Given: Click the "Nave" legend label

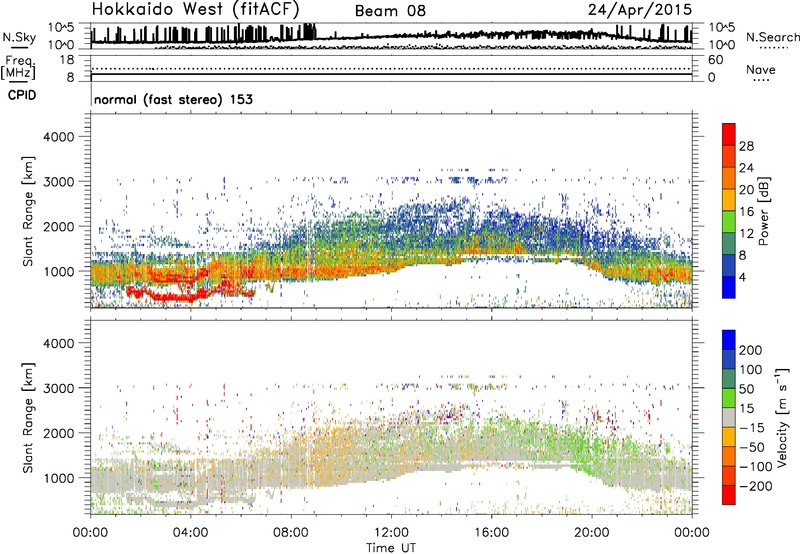Looking at the screenshot, I should 761,70.
